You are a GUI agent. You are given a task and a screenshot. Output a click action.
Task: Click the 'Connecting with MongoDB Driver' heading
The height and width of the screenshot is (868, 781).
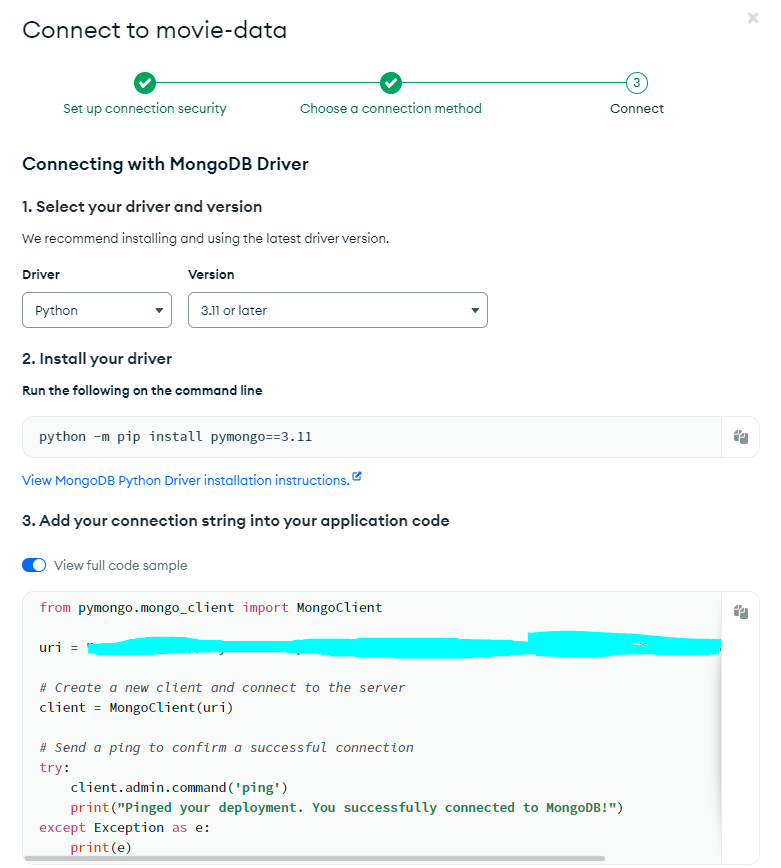click(165, 164)
